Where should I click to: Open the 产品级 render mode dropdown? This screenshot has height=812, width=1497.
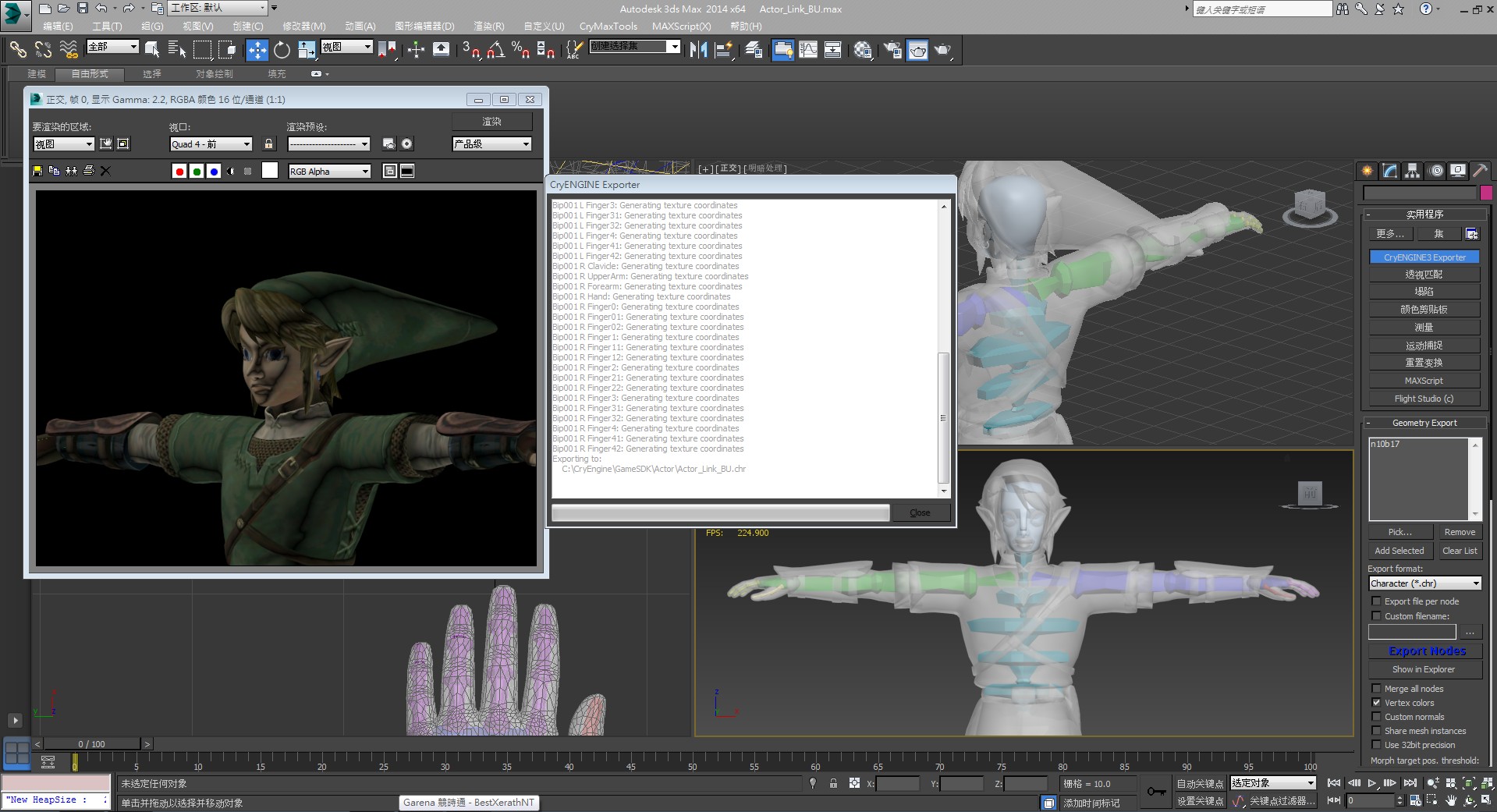click(x=492, y=144)
